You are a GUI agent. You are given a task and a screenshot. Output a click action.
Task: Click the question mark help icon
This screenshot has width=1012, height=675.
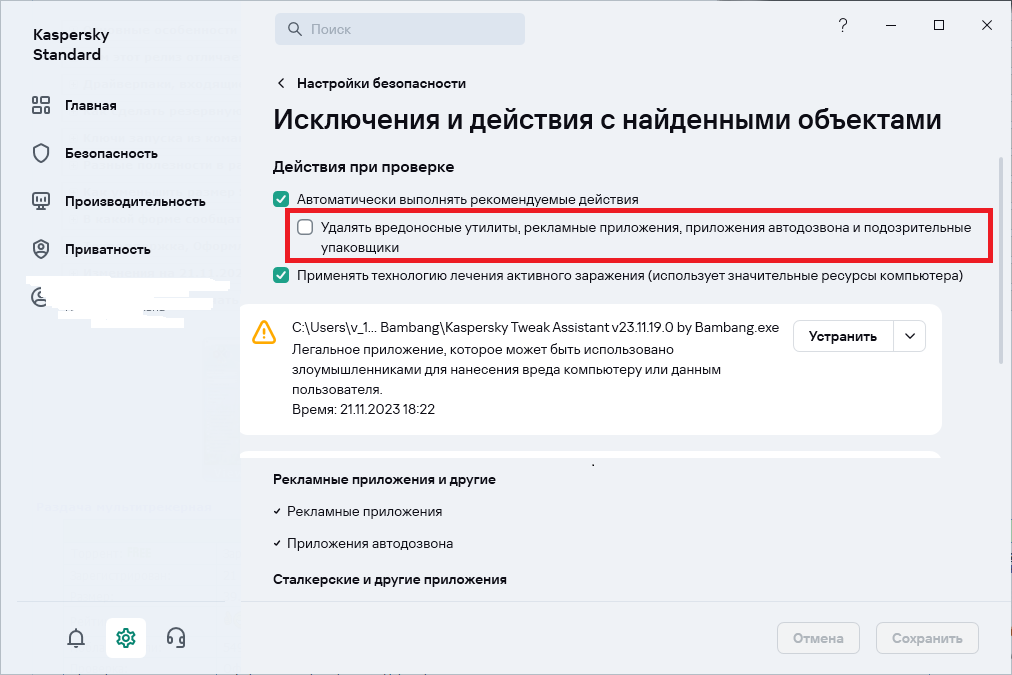(843, 26)
